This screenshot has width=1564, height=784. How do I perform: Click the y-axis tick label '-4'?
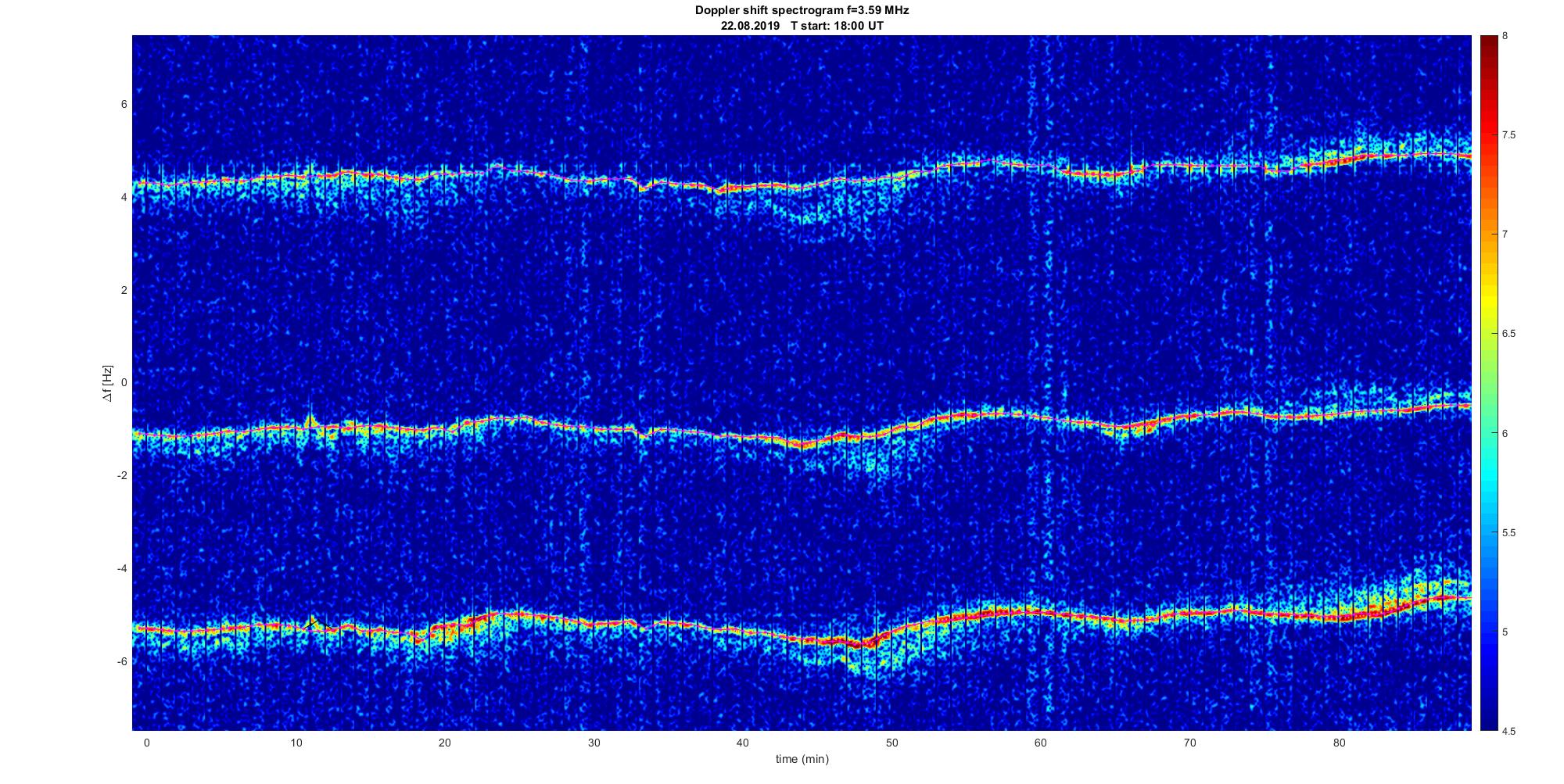click(122, 568)
